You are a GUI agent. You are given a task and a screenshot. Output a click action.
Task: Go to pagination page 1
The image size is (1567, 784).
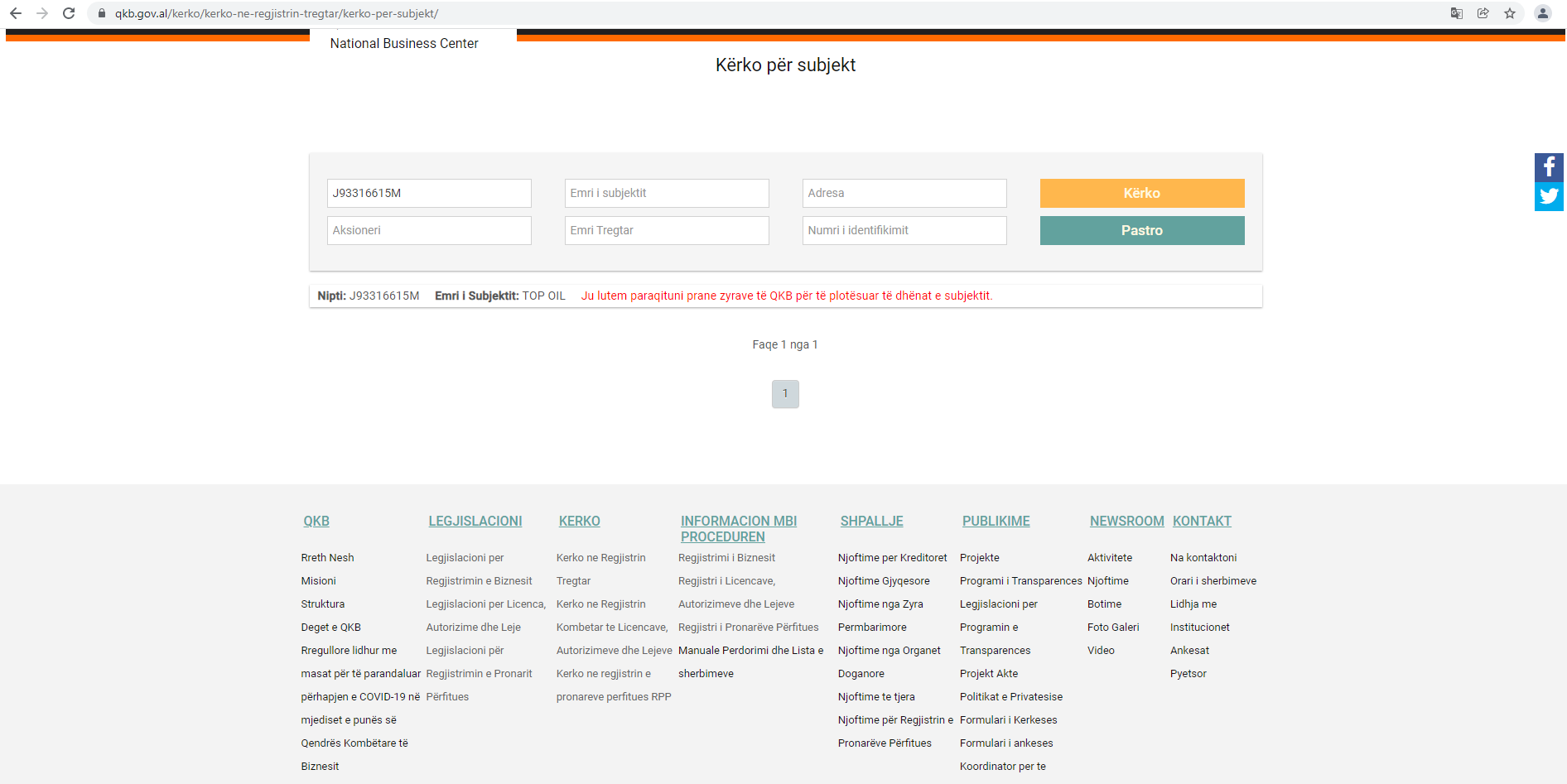pos(785,394)
